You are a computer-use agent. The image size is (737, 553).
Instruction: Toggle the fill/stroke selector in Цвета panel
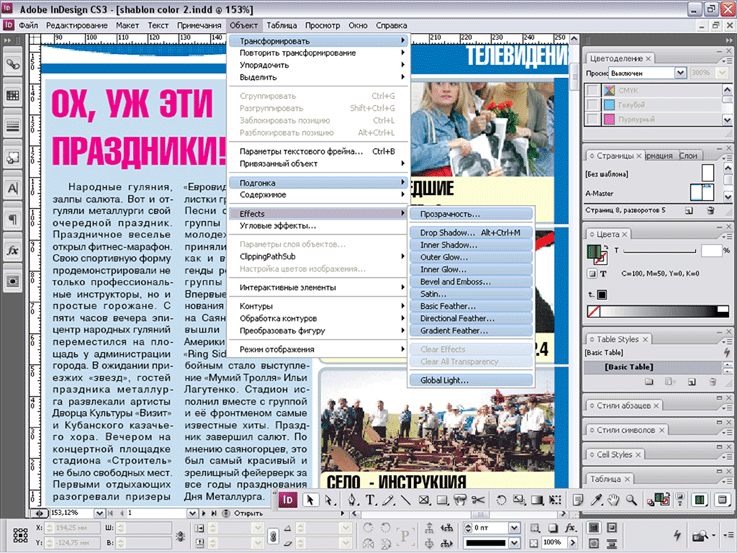597,254
